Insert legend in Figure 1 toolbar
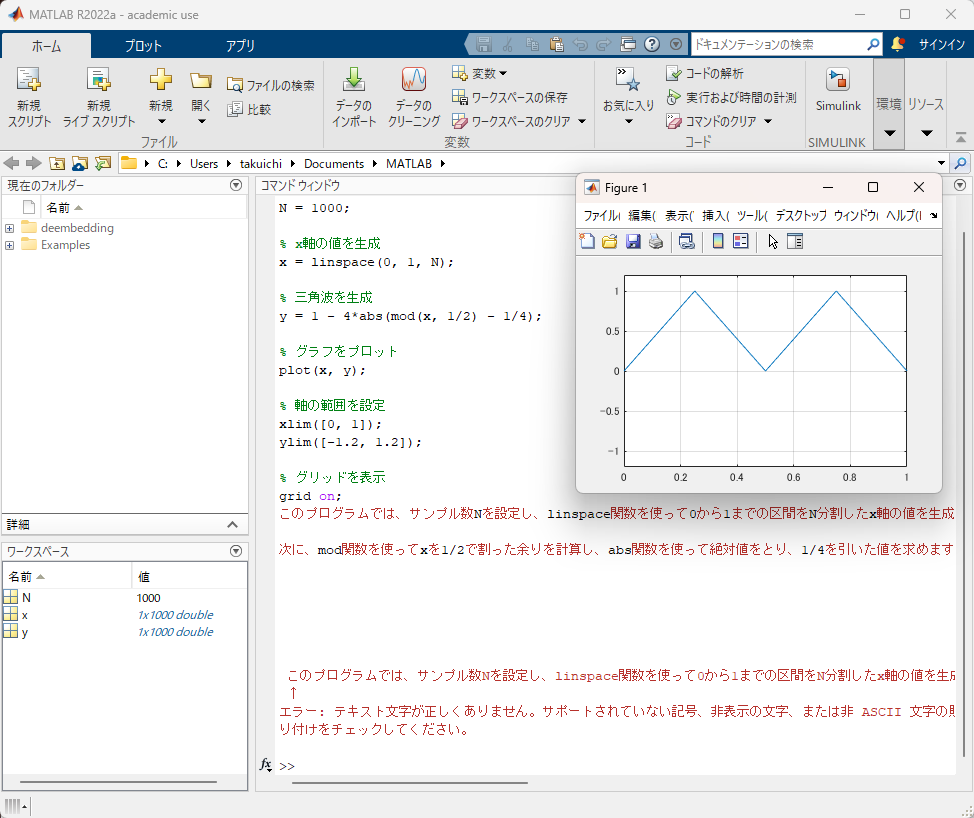 coord(740,241)
